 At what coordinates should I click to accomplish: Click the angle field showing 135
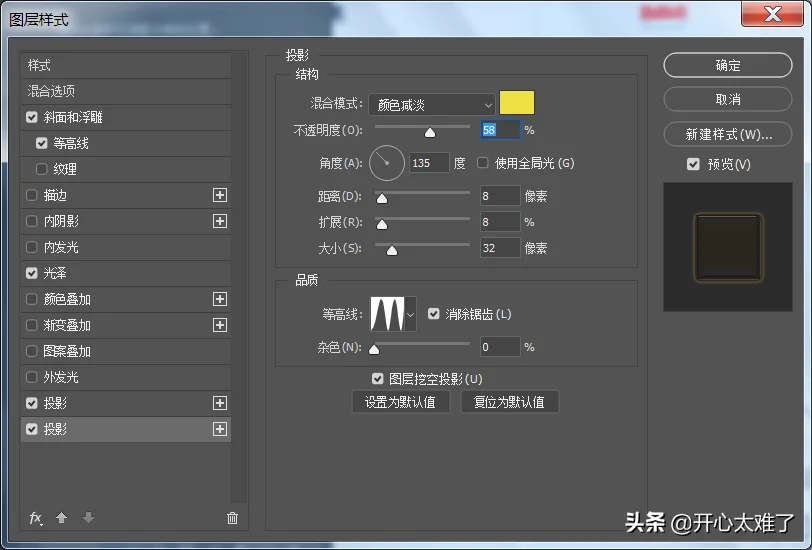(429, 163)
